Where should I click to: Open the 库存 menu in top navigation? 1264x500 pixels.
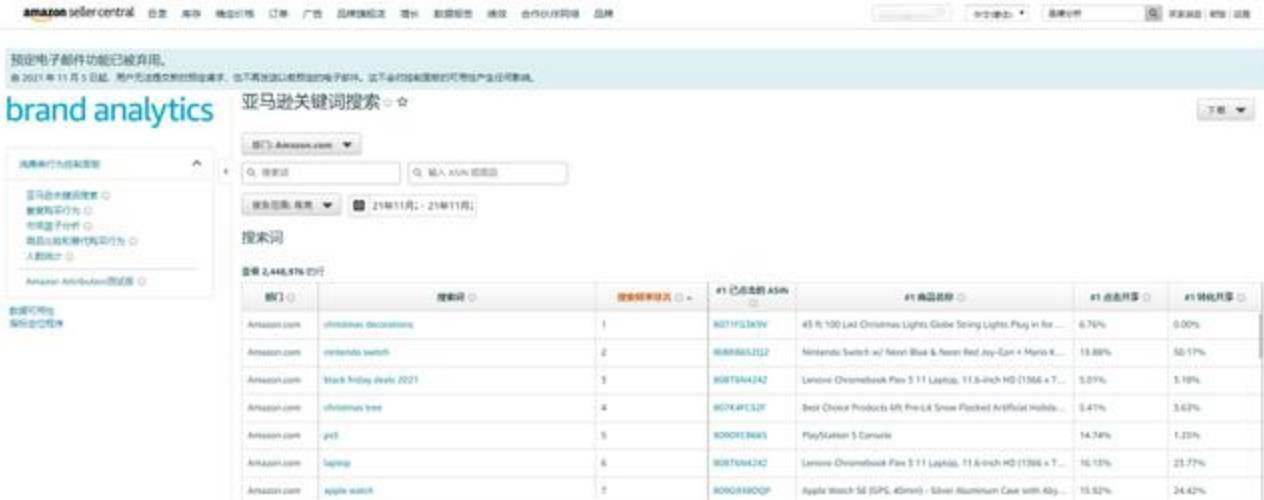[189, 15]
